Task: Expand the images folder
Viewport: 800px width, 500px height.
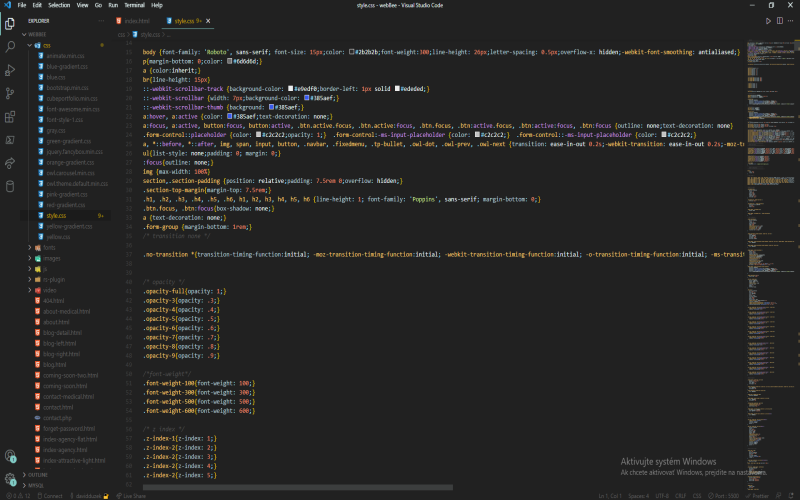Action: [51, 258]
